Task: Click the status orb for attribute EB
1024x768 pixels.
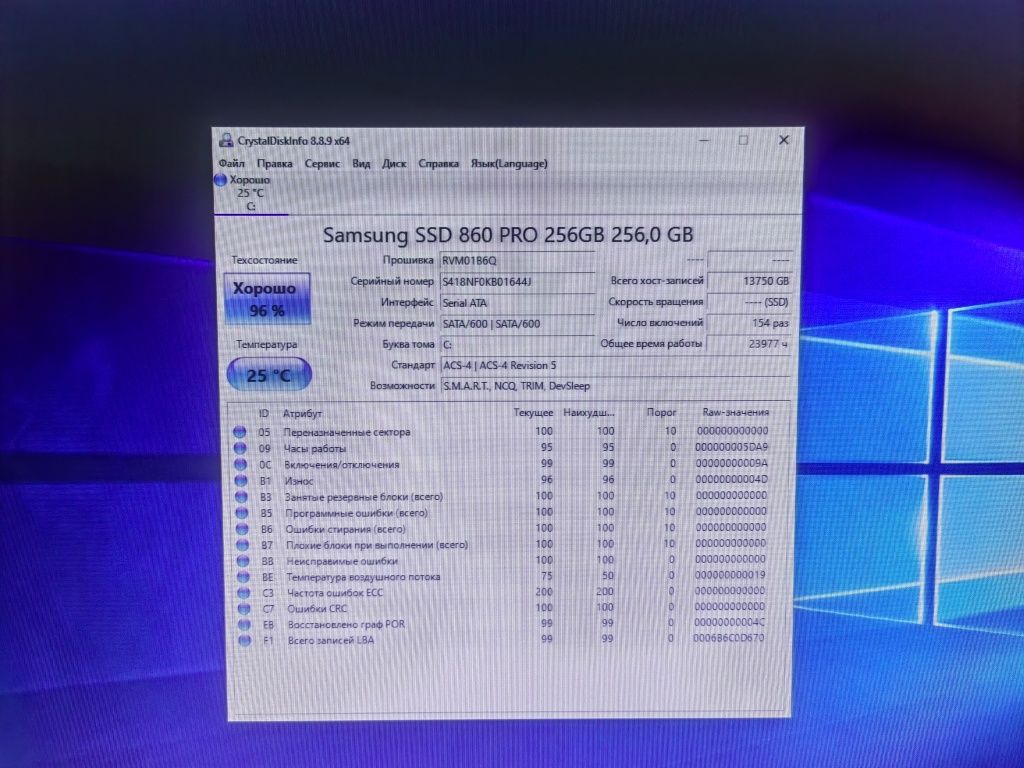Action: click(244, 624)
